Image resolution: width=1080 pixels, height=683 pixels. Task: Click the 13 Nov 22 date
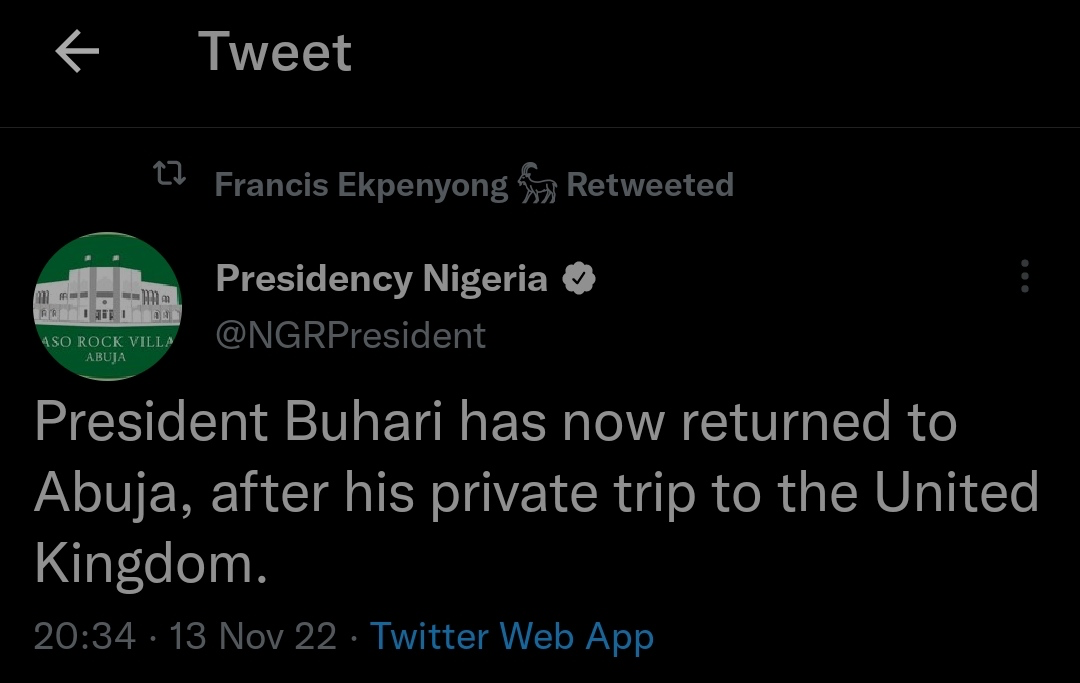pyautogui.click(x=253, y=637)
